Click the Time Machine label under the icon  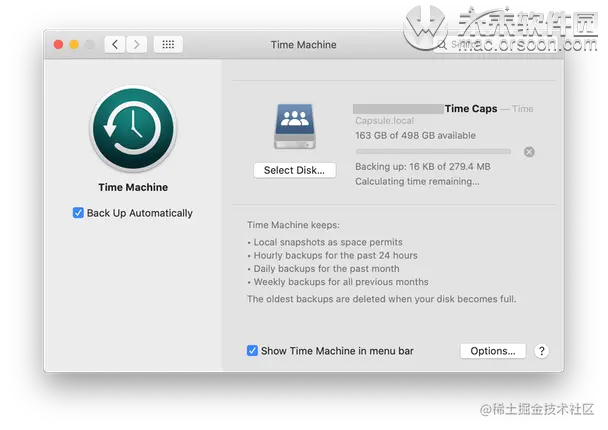tap(133, 187)
